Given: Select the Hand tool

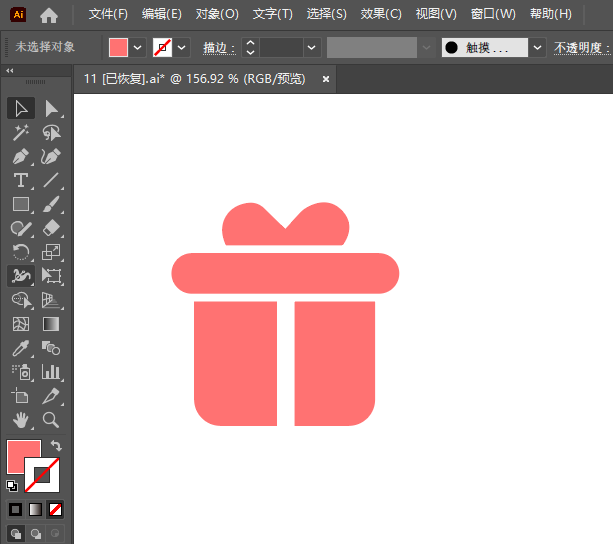Looking at the screenshot, I should [x=21, y=420].
